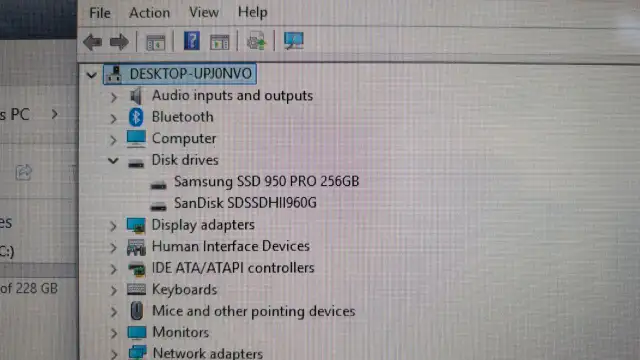
Task: Select the SanDisk SDSSDHII960G drive
Action: 245,203
